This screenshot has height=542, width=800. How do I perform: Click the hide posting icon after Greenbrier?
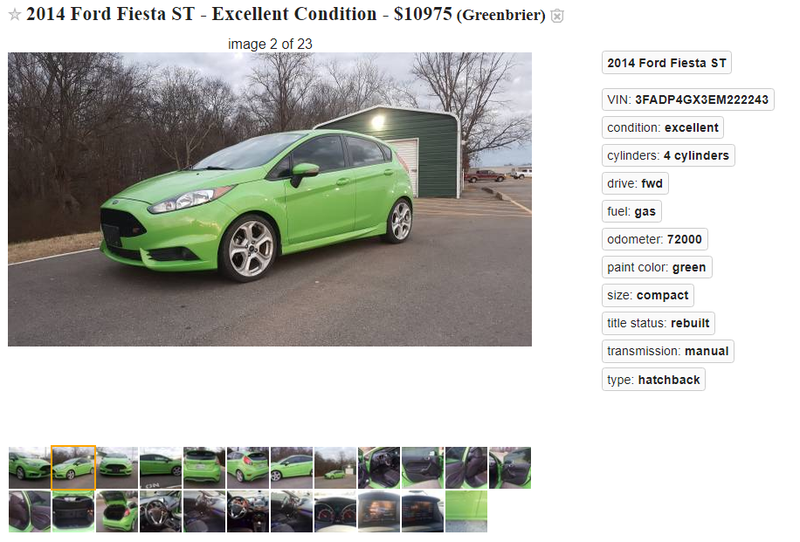pyautogui.click(x=557, y=16)
